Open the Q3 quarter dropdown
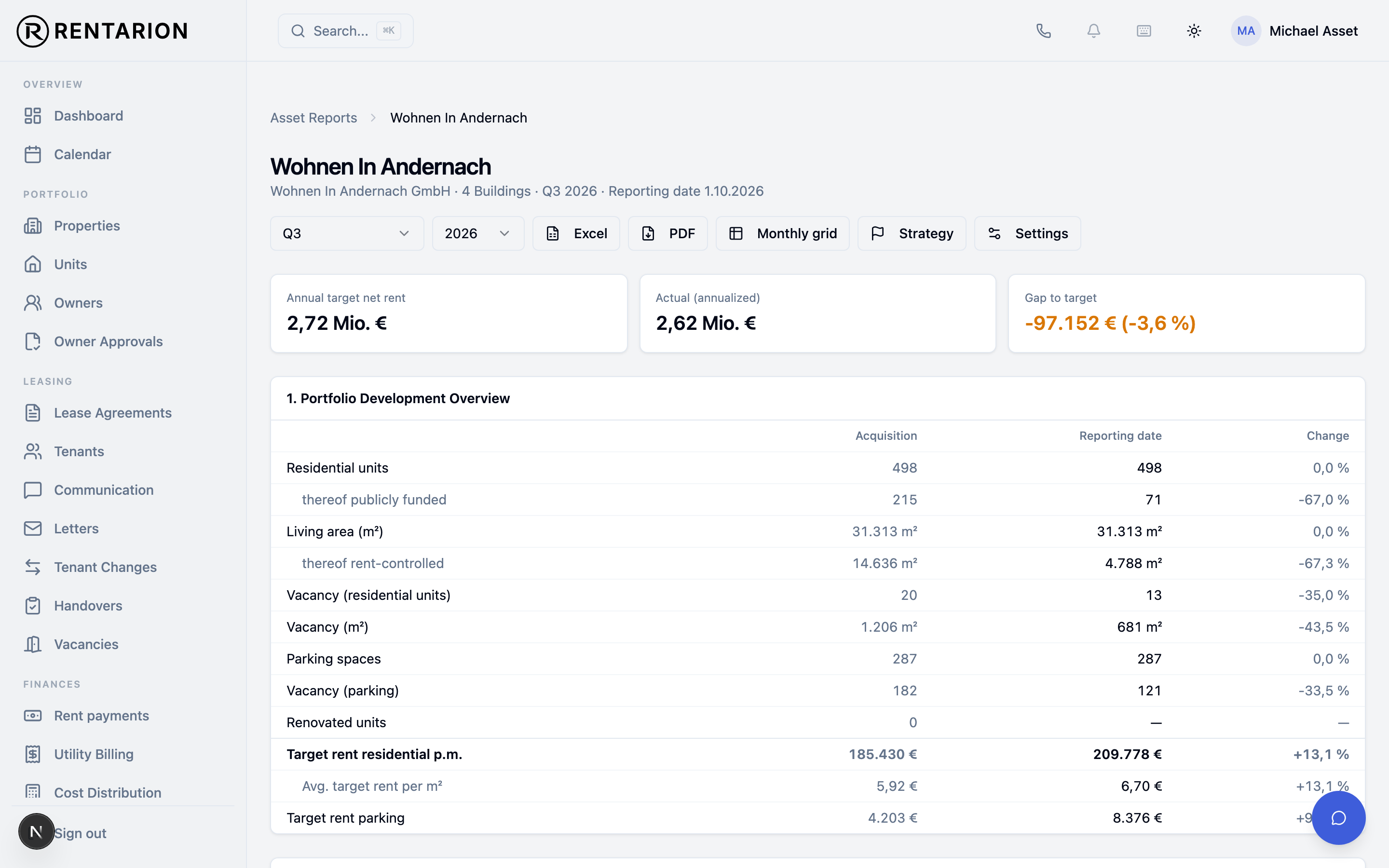Screen dimensions: 1389x868 coord(347,234)
